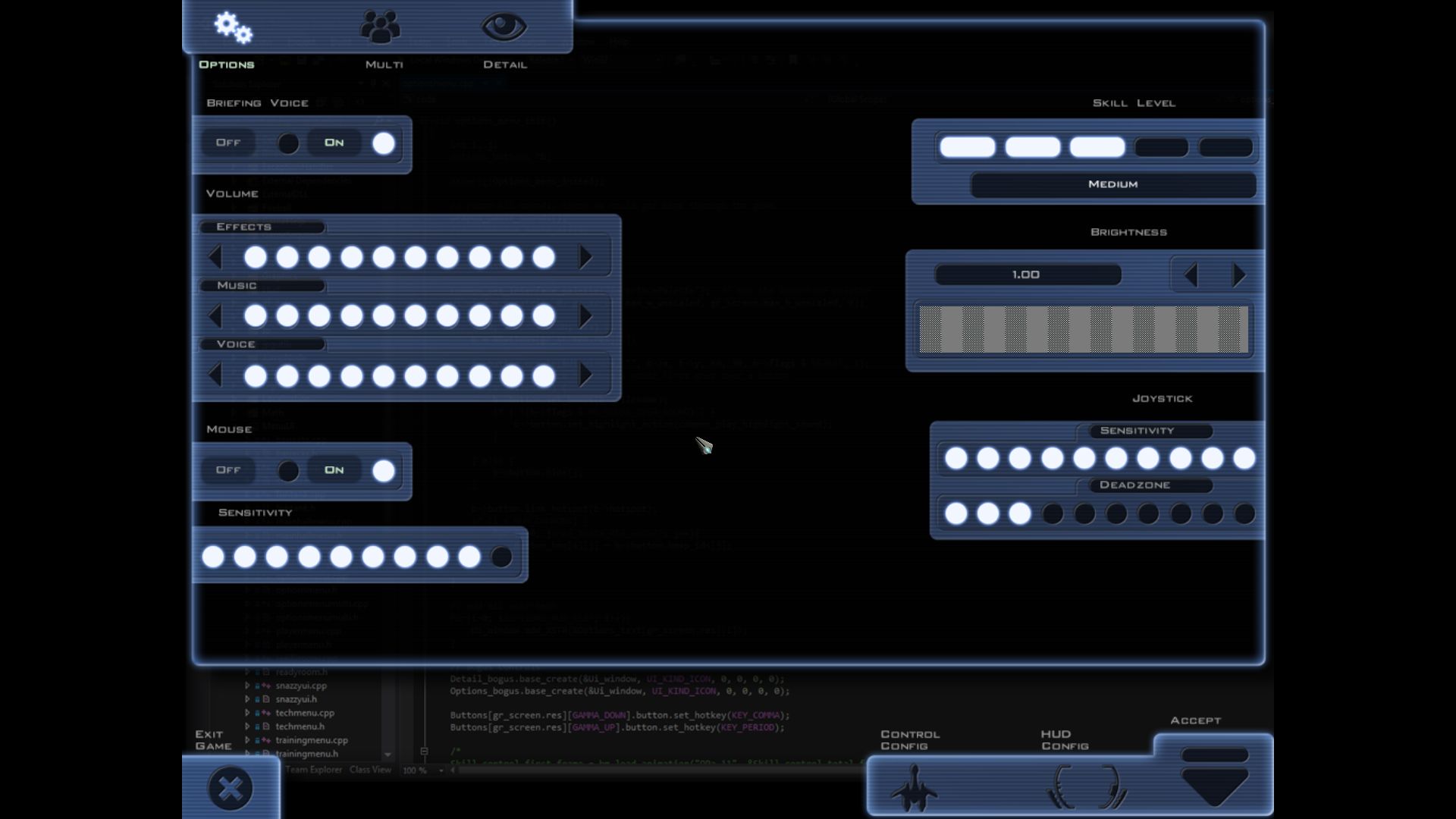Image resolution: width=1456 pixels, height=819 pixels.
Task: Set Music volume to third dot
Action: (x=319, y=315)
